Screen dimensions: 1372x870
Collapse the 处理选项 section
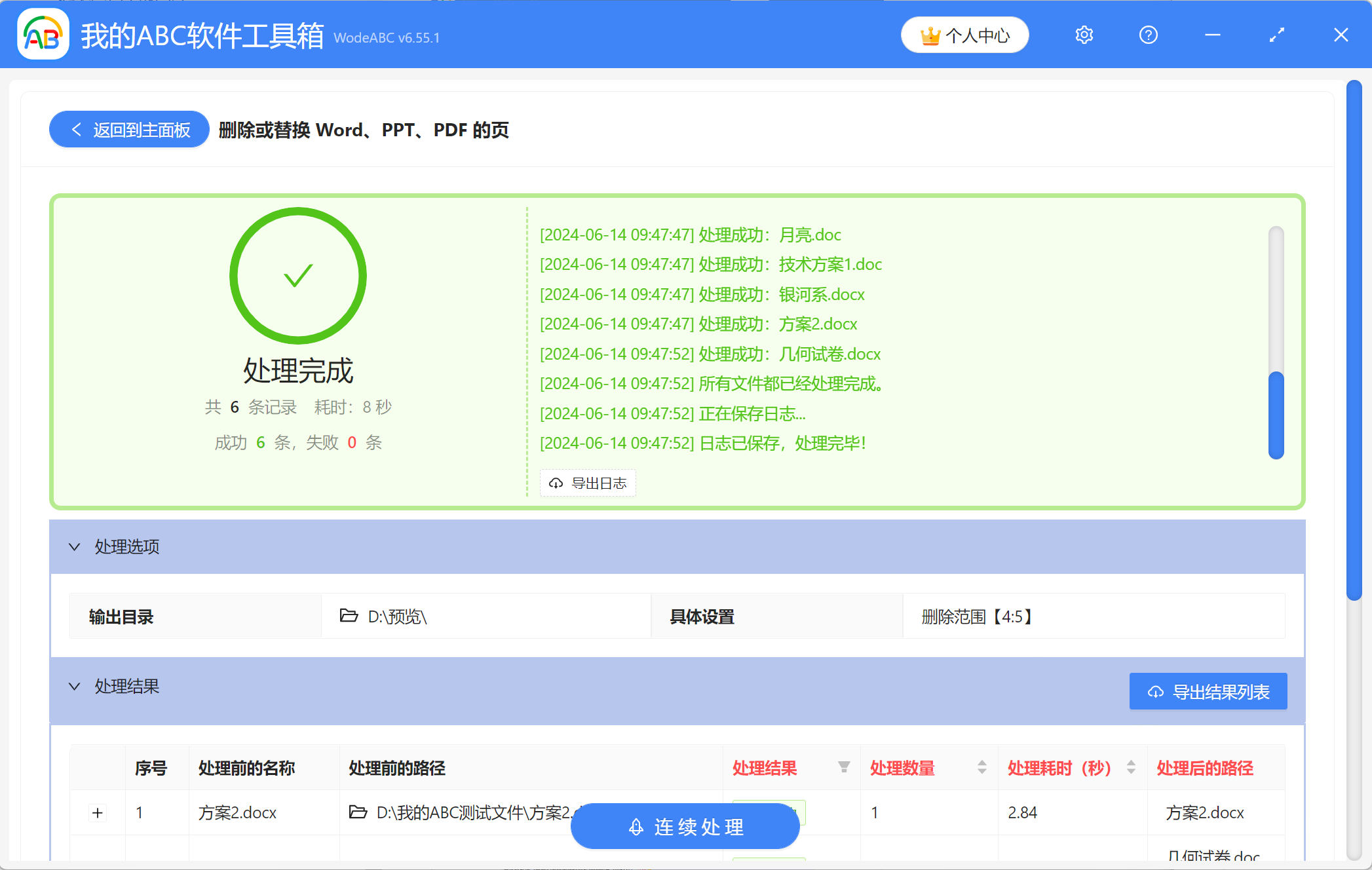tap(74, 547)
